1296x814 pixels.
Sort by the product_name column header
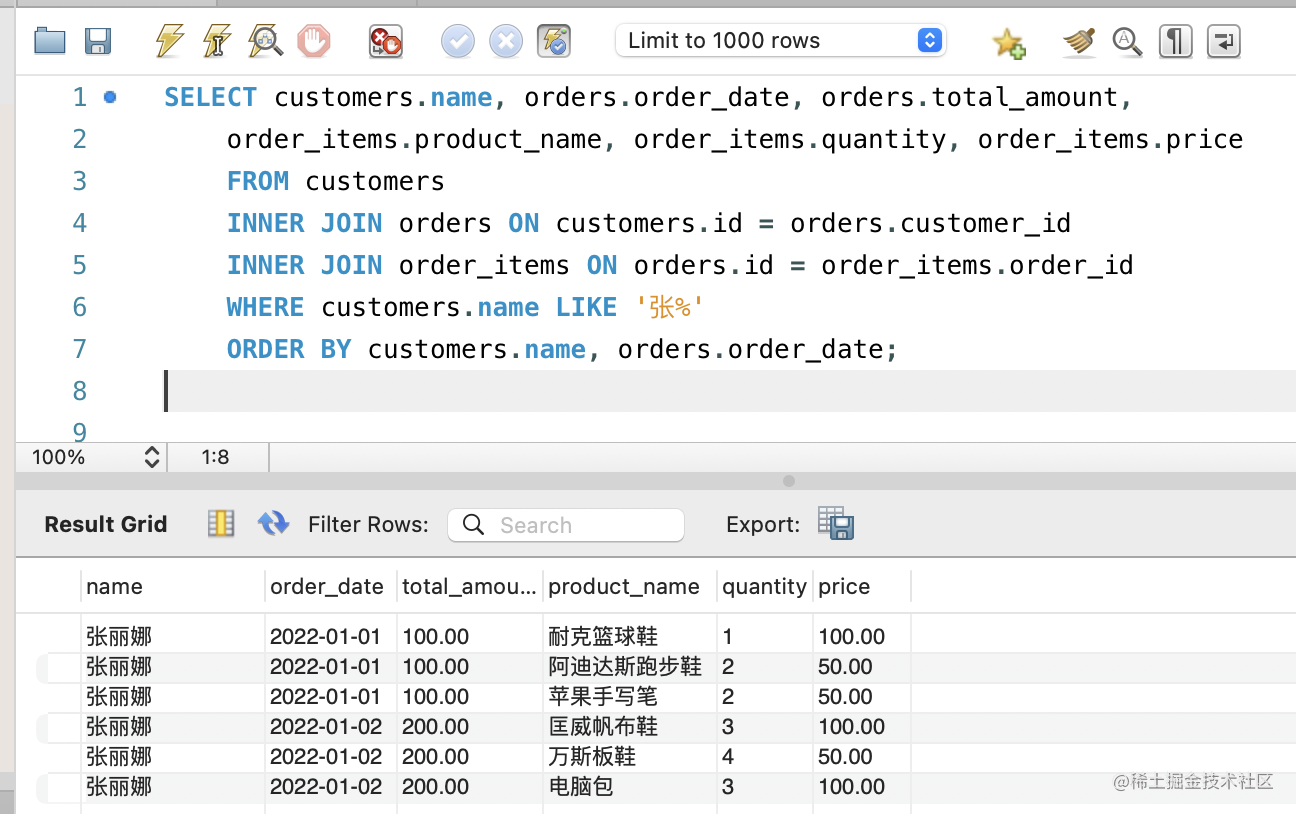coord(630,587)
